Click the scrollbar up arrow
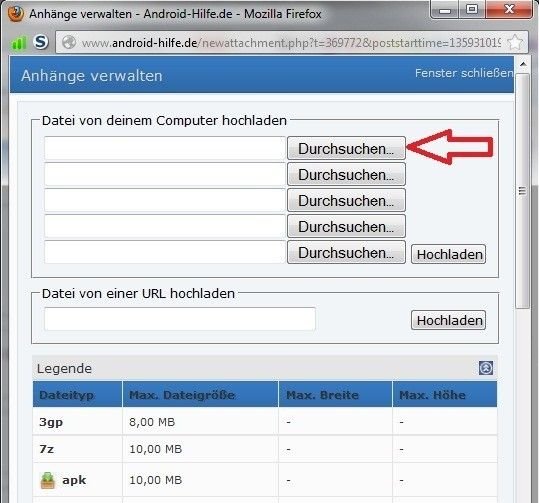Screen dimensions: 539x503 click(523, 64)
